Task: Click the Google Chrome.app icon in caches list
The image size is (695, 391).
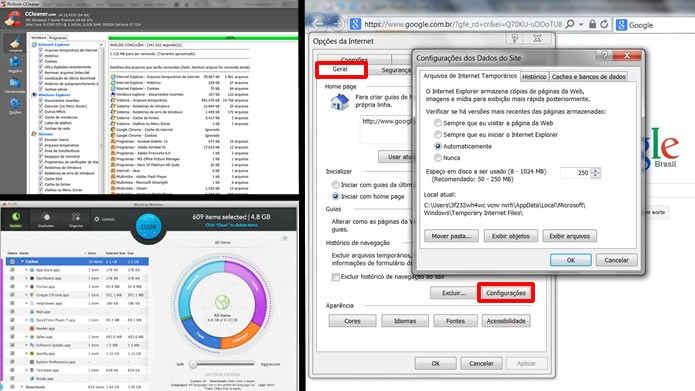Action: [32, 295]
